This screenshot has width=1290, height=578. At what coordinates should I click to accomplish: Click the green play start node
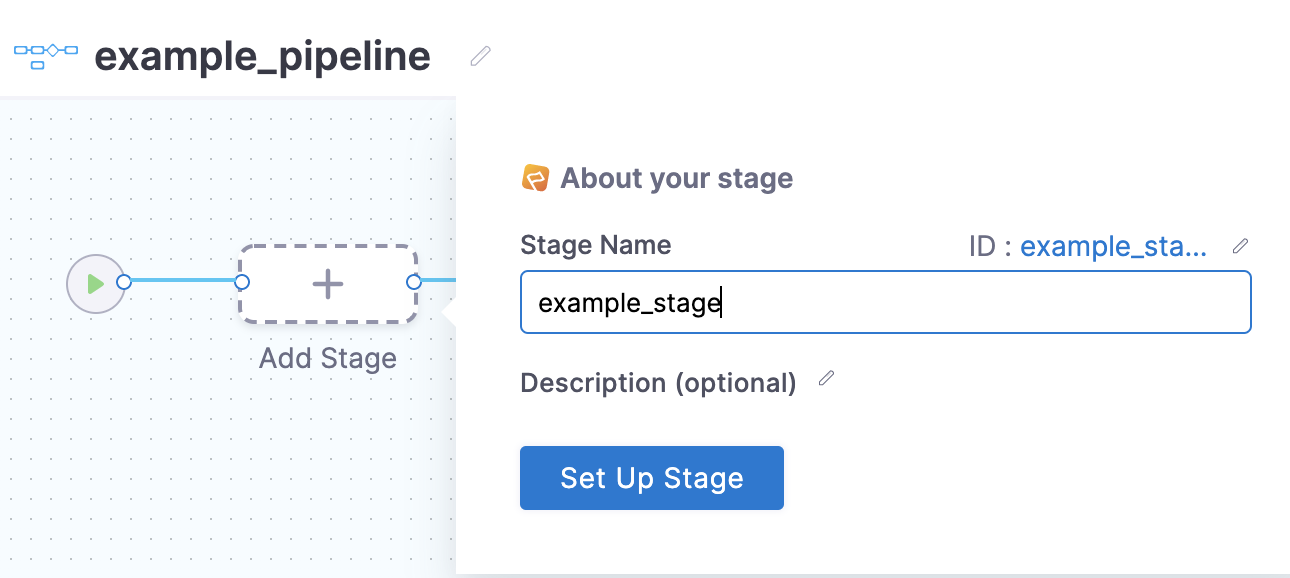pyautogui.click(x=96, y=284)
